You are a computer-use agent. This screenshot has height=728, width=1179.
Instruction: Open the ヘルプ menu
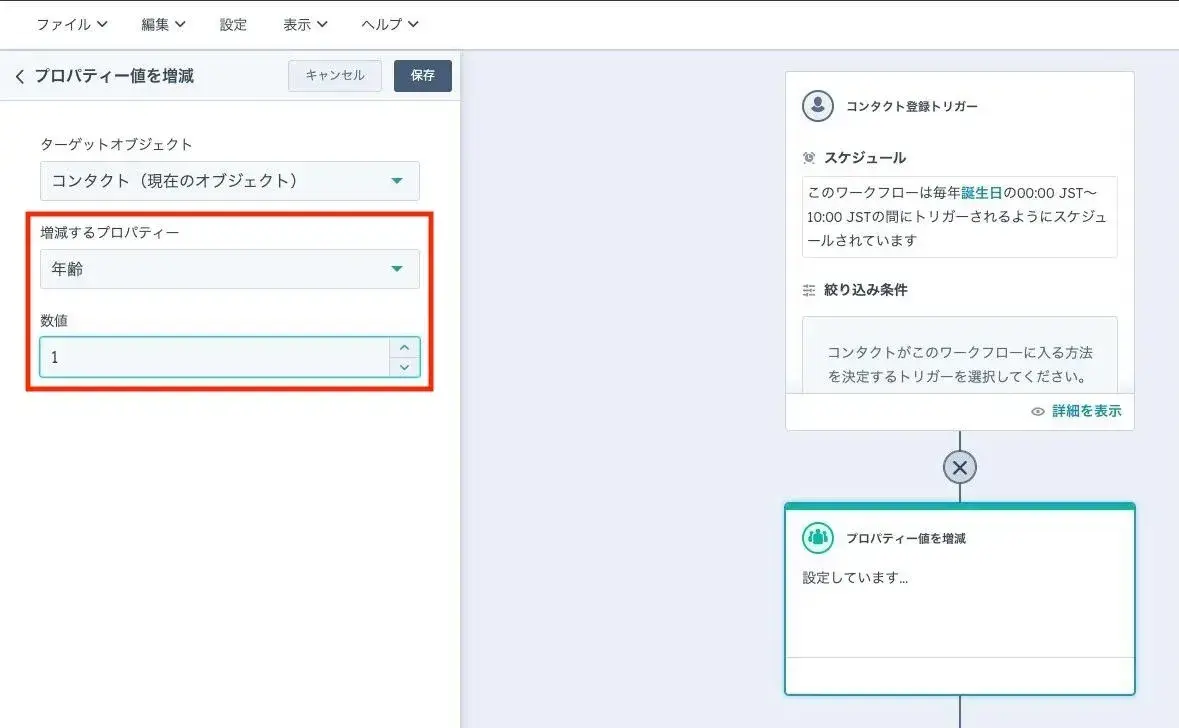[x=389, y=24]
